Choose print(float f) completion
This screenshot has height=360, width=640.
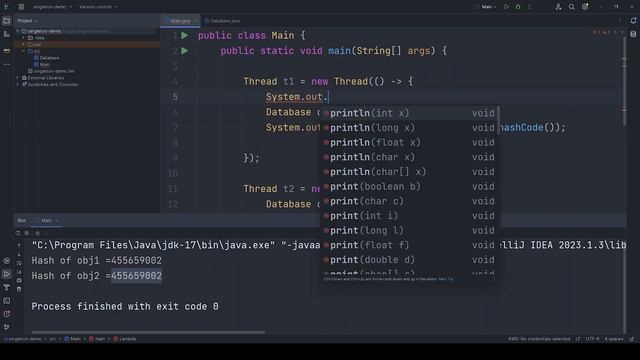(409, 245)
